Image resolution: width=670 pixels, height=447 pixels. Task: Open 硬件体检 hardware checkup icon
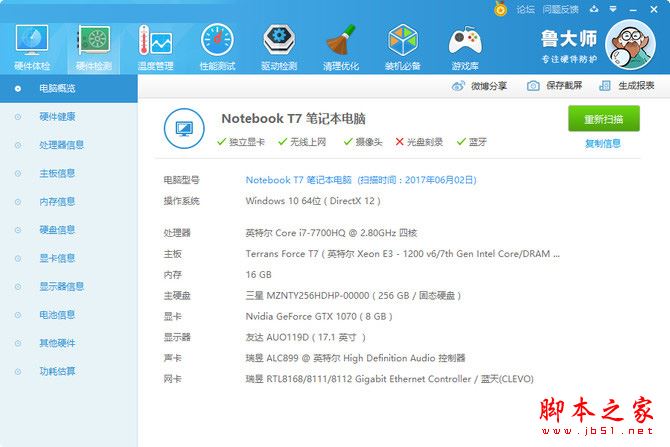coord(32,47)
